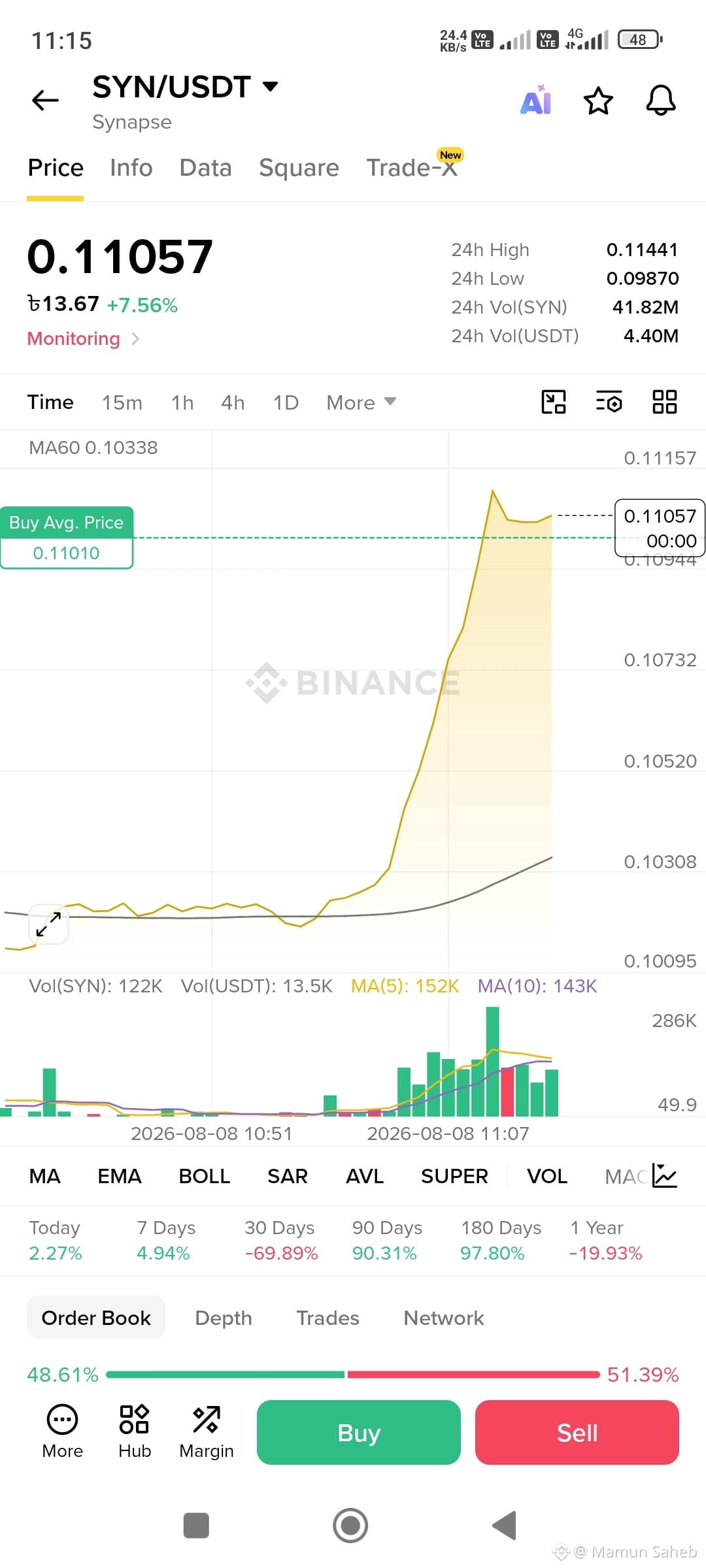Expand the More time intervals dropdown
706x1568 pixels.
361,402
